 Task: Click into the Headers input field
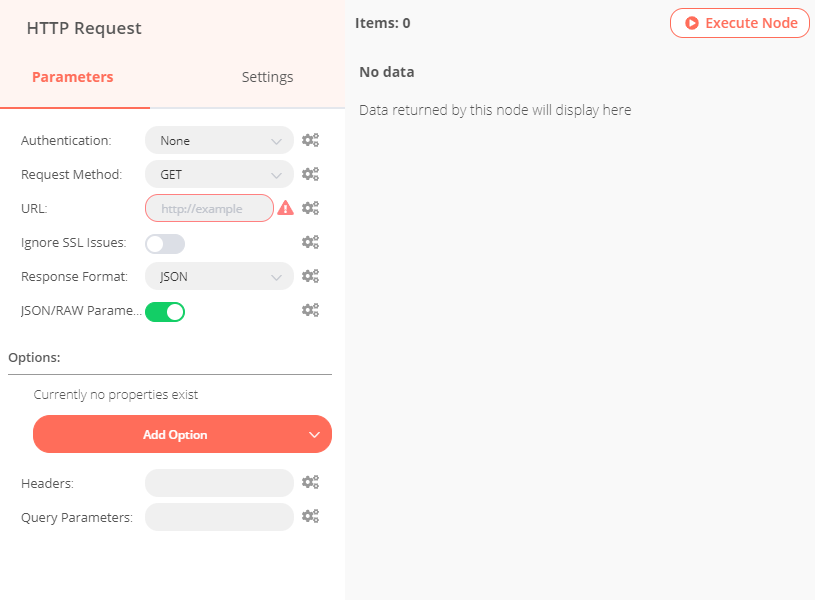[x=219, y=483]
